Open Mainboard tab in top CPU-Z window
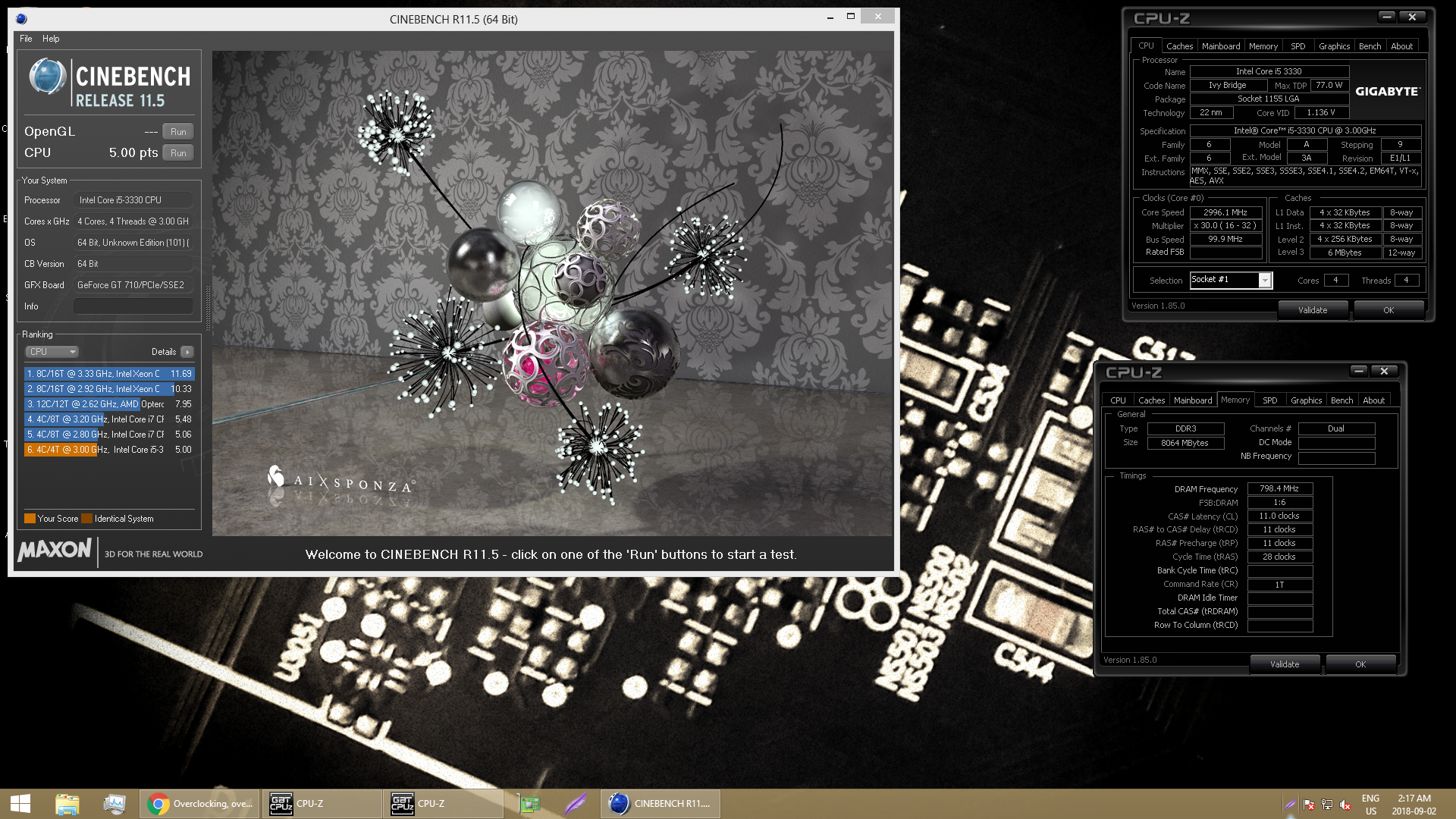Screen dimensions: 1456x819 click(1221, 46)
